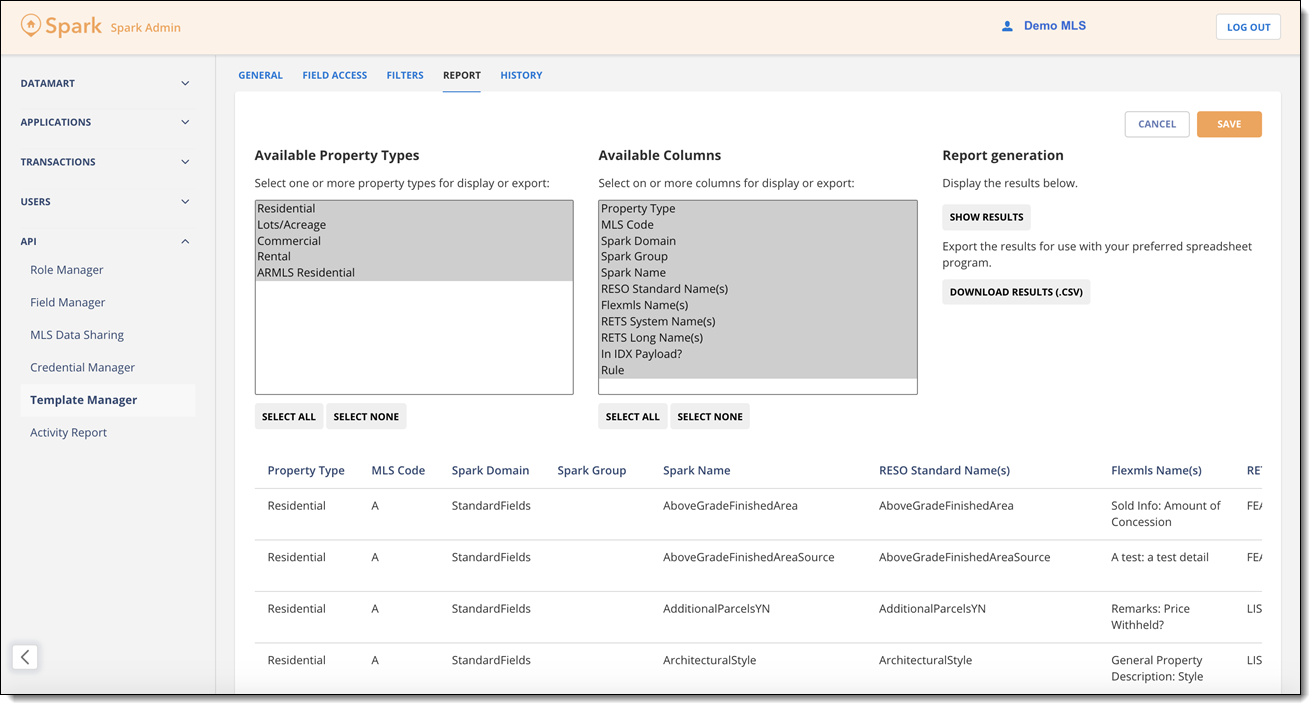View the History tab
Viewport: 1316px width, 710px height.
(521, 75)
